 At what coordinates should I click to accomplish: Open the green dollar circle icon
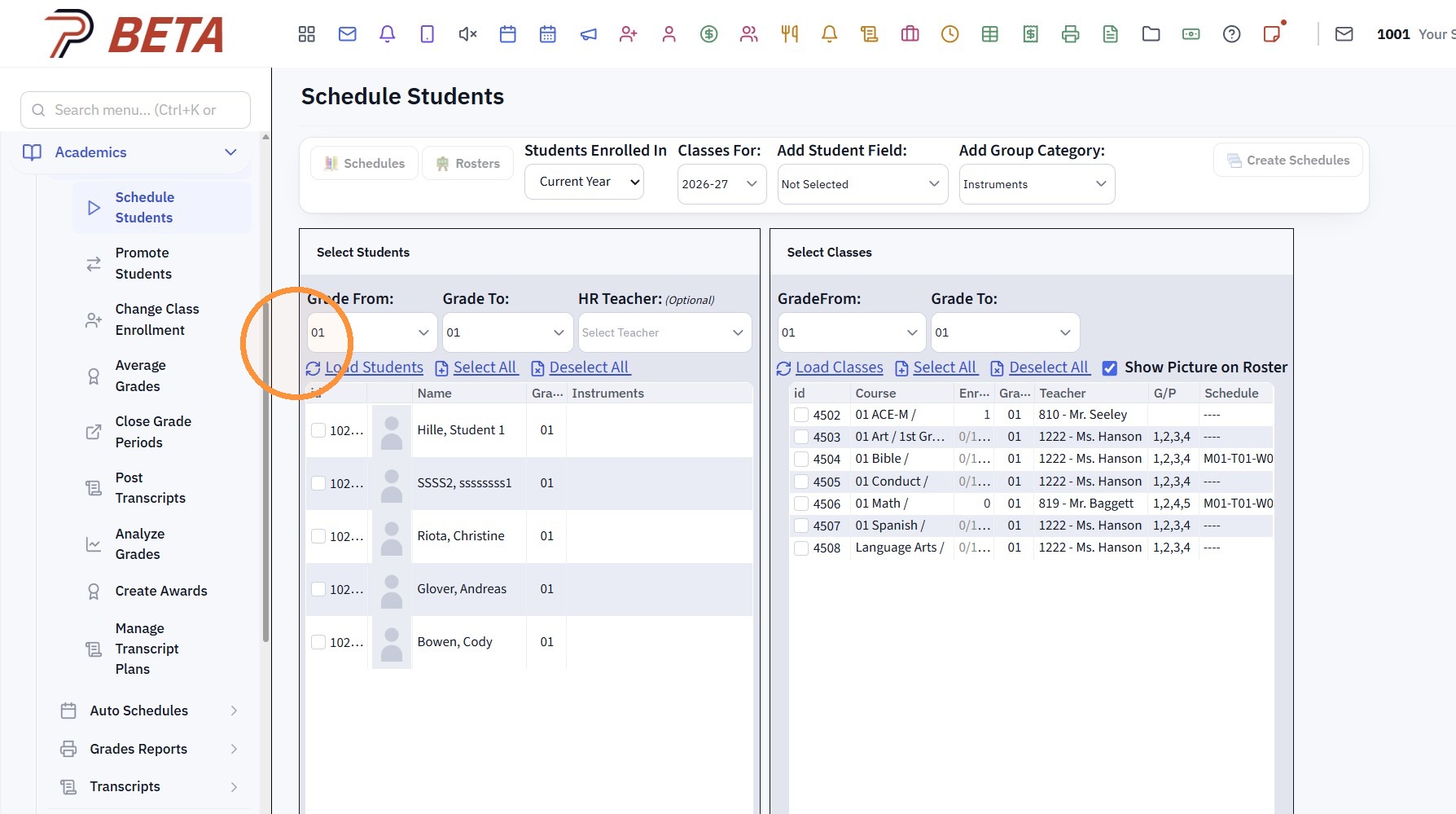tap(709, 34)
